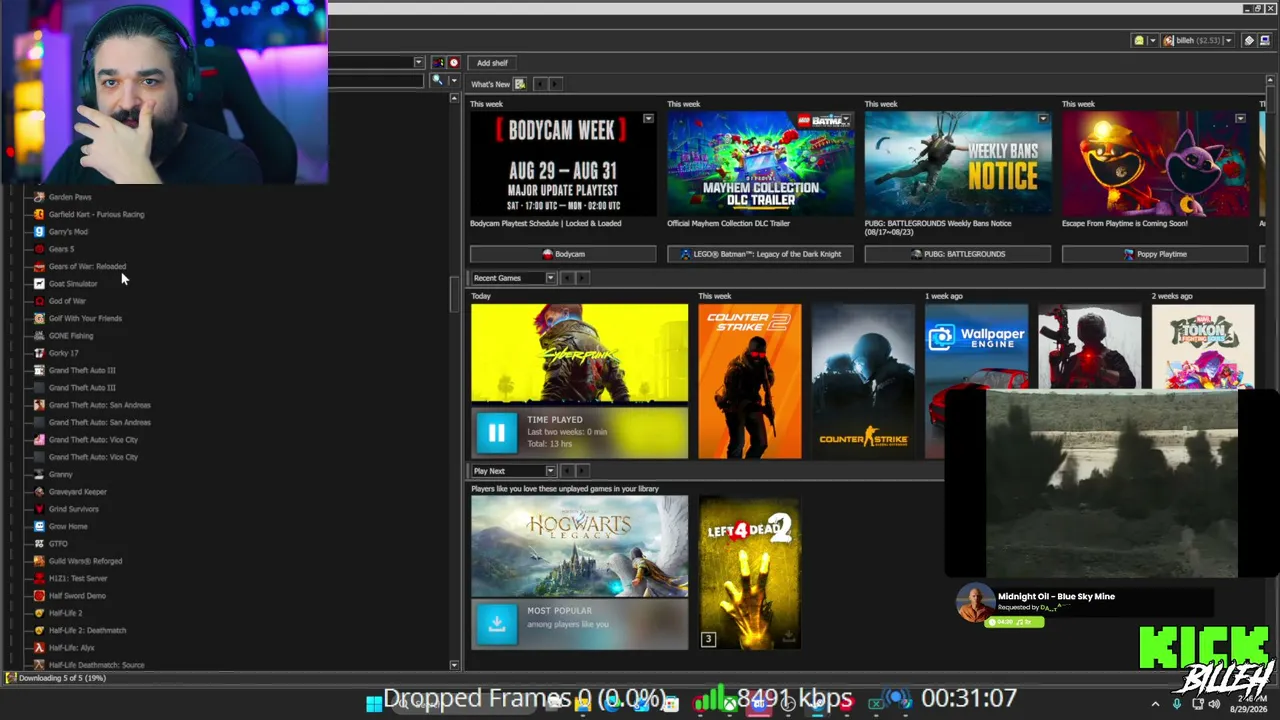Expand the library filter dropdown arrow
The width and height of the screenshot is (1280, 720).
click(418, 63)
